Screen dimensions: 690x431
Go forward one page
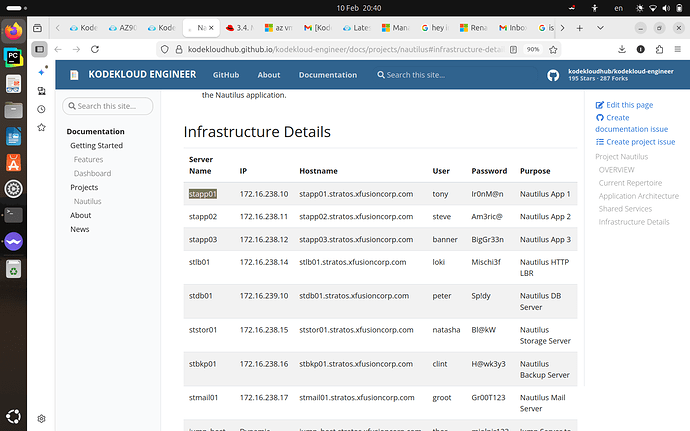[x=77, y=49]
